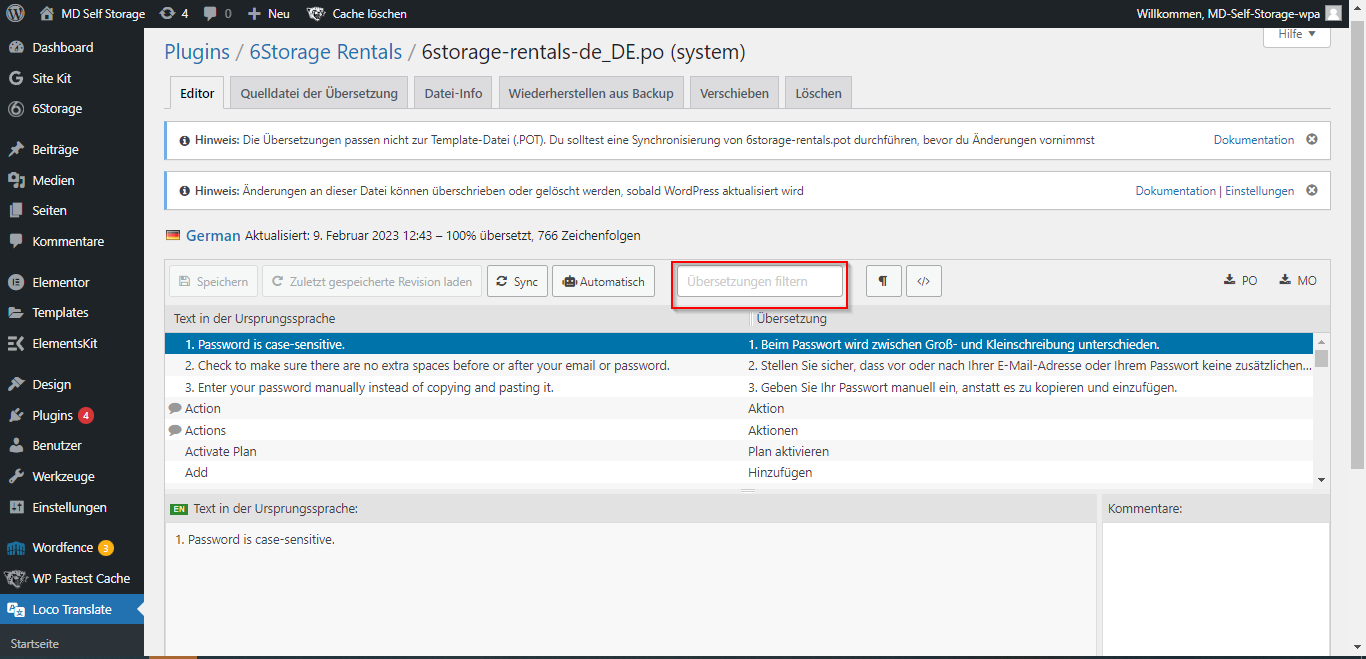Switch to Wiederherstellen aus Backup tab
Viewport: 1366px width, 659px height.
[591, 93]
